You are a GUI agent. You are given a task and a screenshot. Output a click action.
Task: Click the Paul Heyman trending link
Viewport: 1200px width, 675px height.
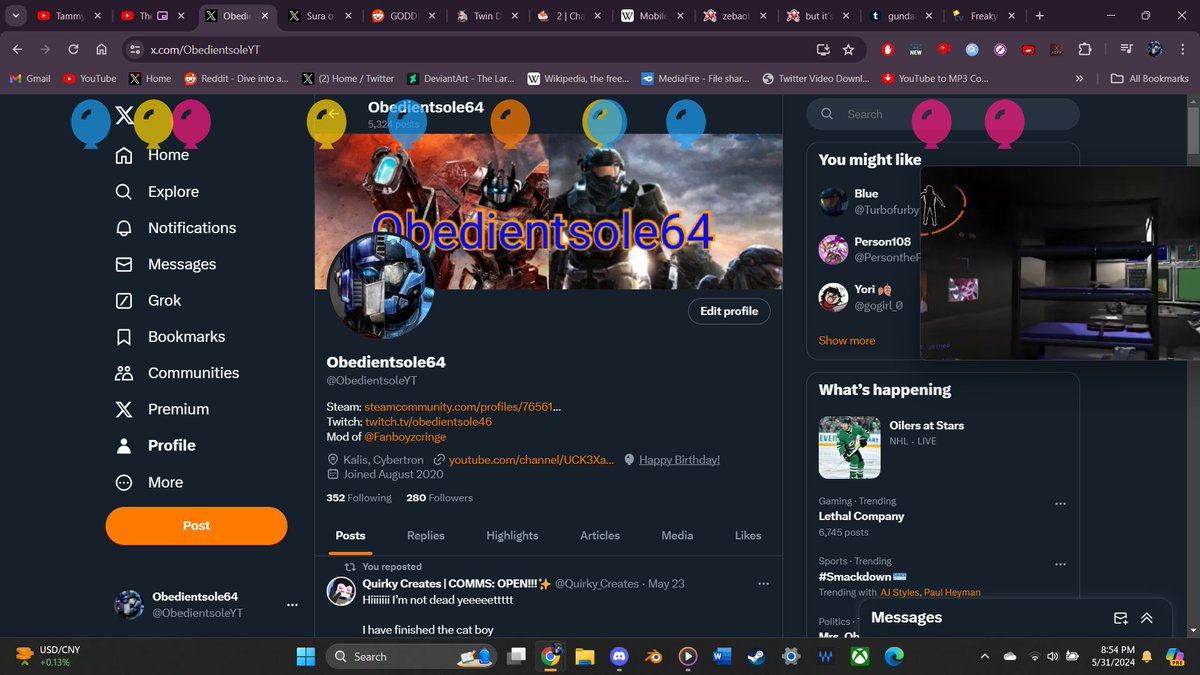point(952,592)
